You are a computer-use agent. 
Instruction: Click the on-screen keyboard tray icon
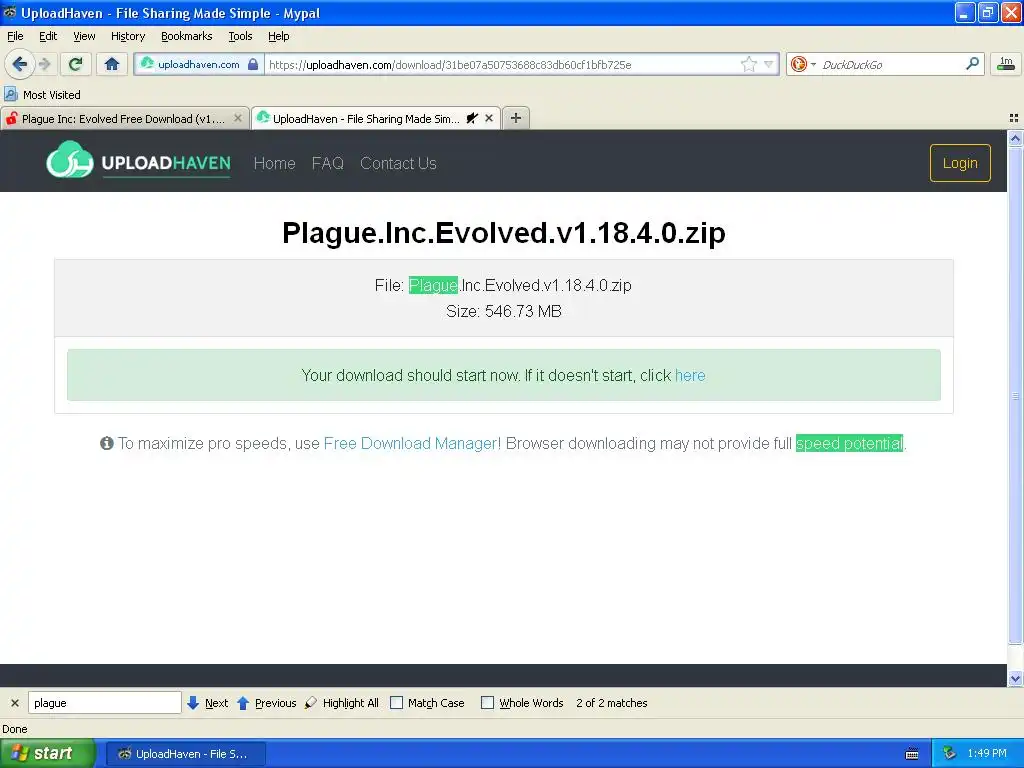pyautogui.click(x=912, y=754)
